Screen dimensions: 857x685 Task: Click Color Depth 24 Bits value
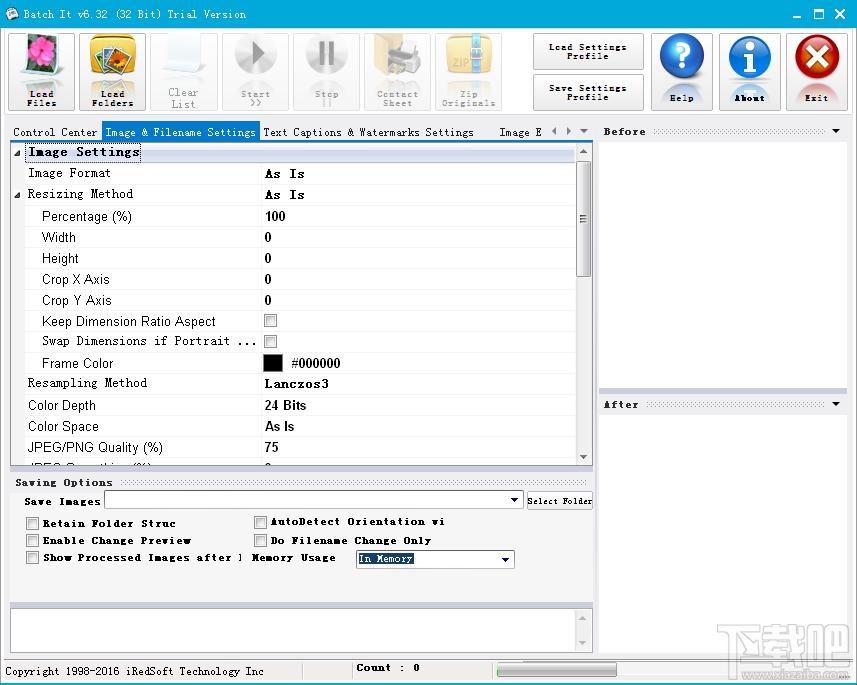[x=285, y=405]
